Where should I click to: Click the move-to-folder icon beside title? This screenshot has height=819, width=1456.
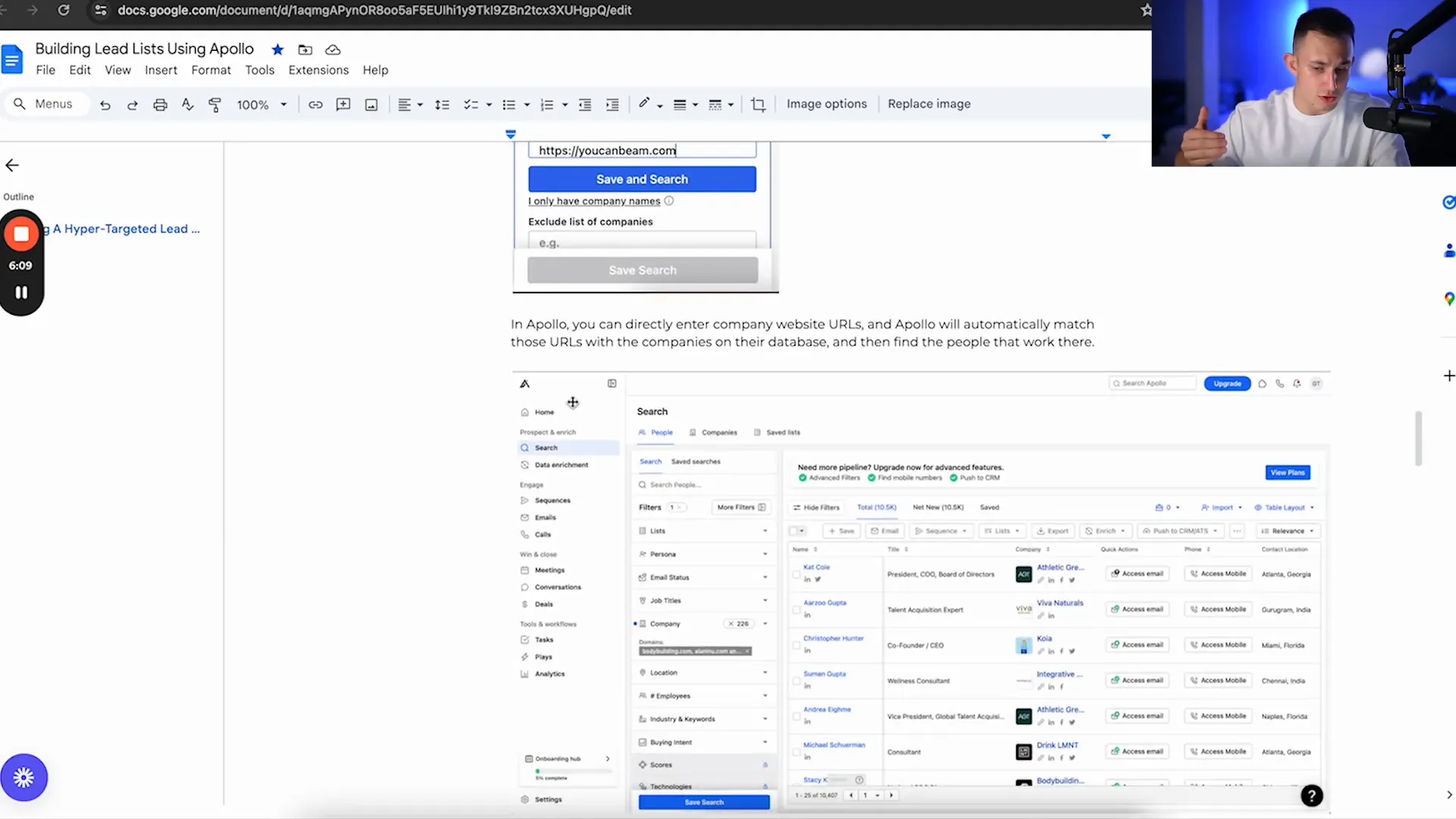coord(305,50)
